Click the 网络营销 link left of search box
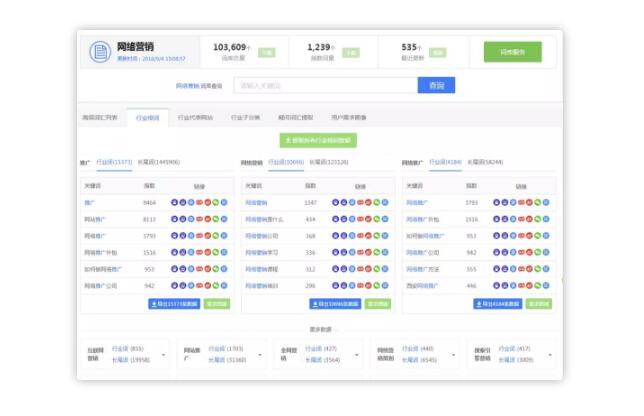The height and width of the screenshot is (416, 644). [188, 86]
